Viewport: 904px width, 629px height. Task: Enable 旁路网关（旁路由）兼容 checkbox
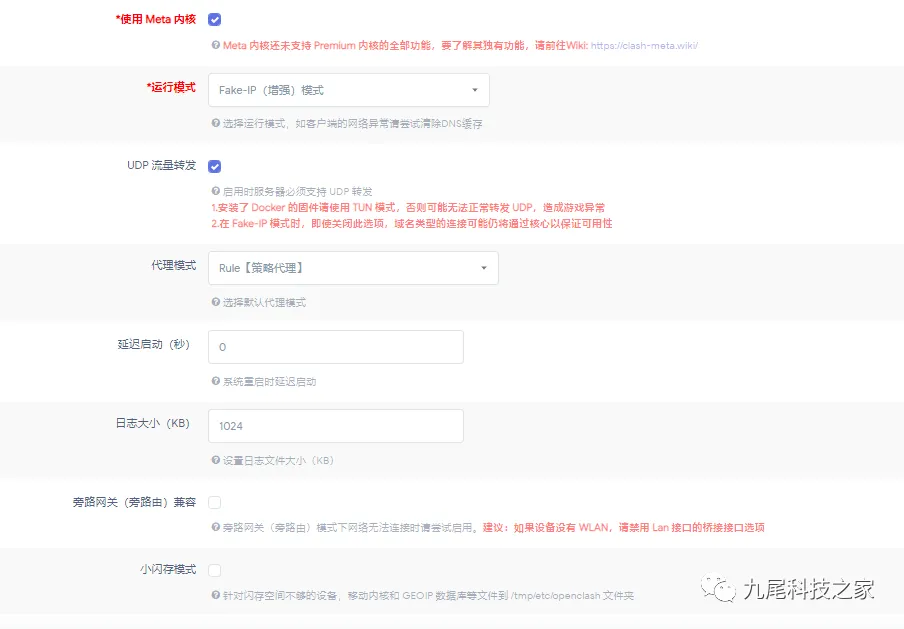click(x=215, y=502)
